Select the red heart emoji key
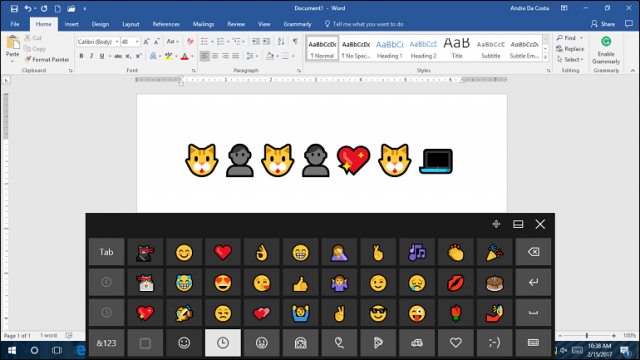Viewport: 640px width, 360px height. tap(223, 252)
